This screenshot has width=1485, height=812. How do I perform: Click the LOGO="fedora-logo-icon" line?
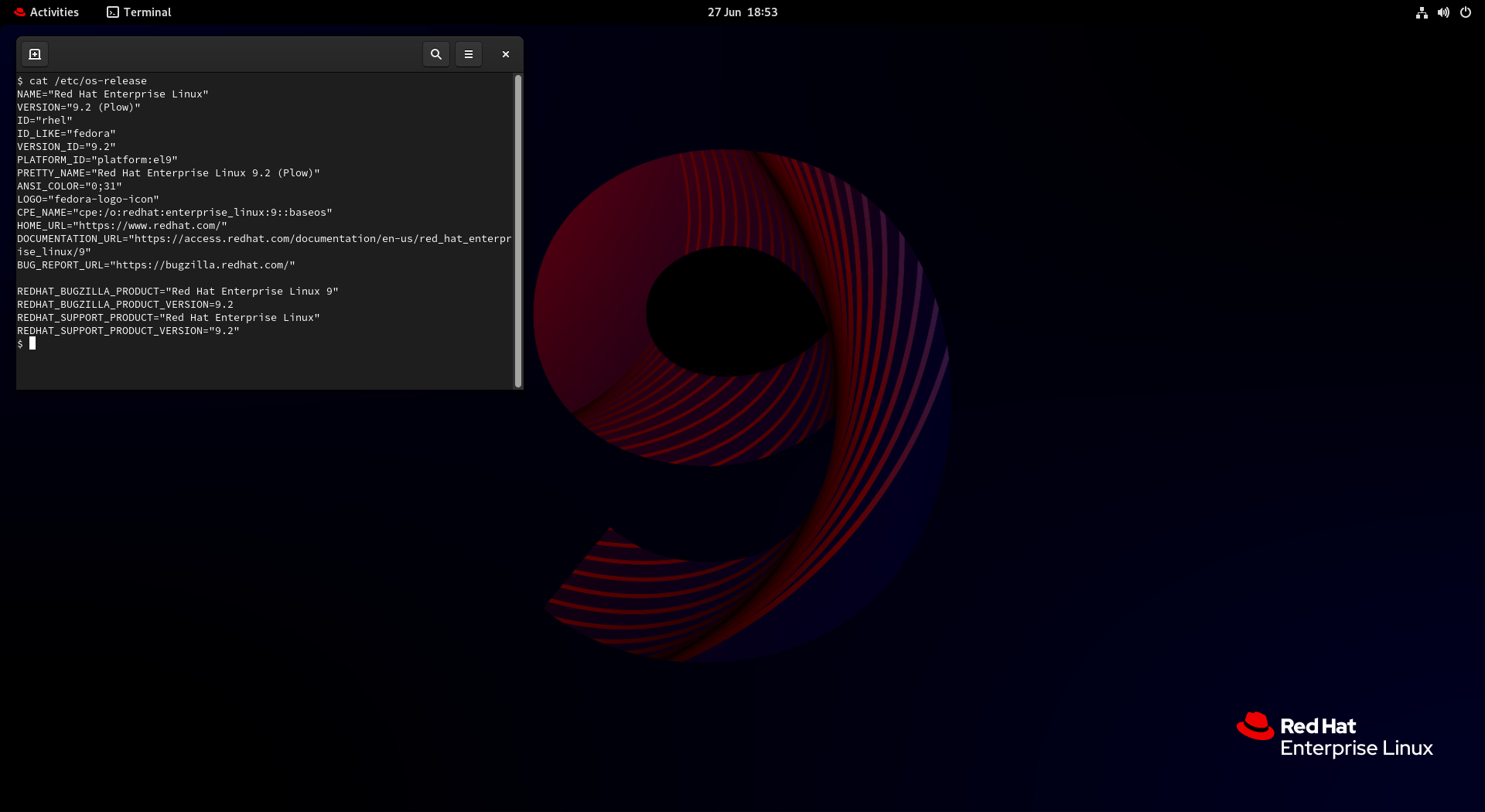pos(88,199)
